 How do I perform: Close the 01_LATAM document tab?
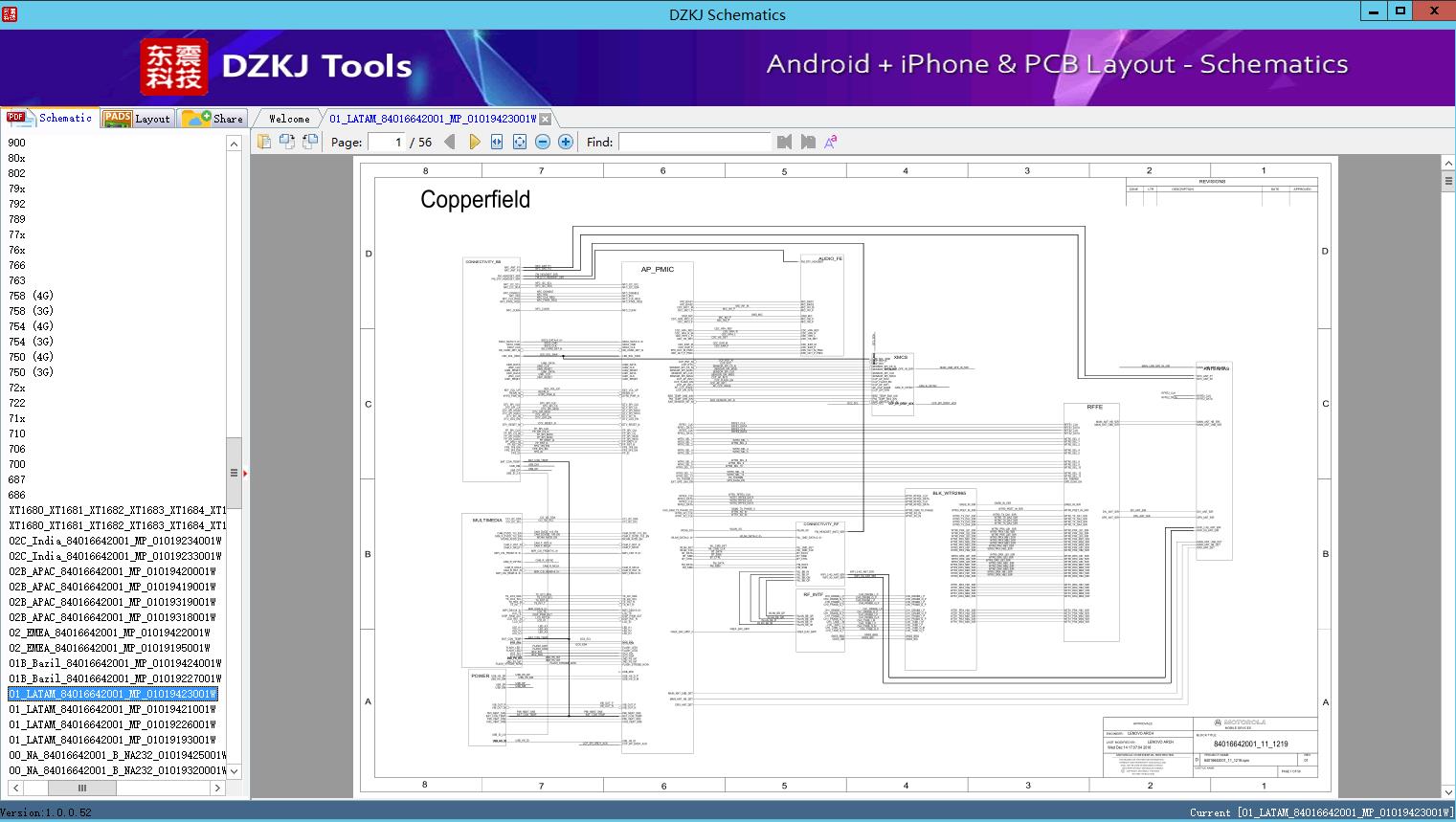[546, 119]
